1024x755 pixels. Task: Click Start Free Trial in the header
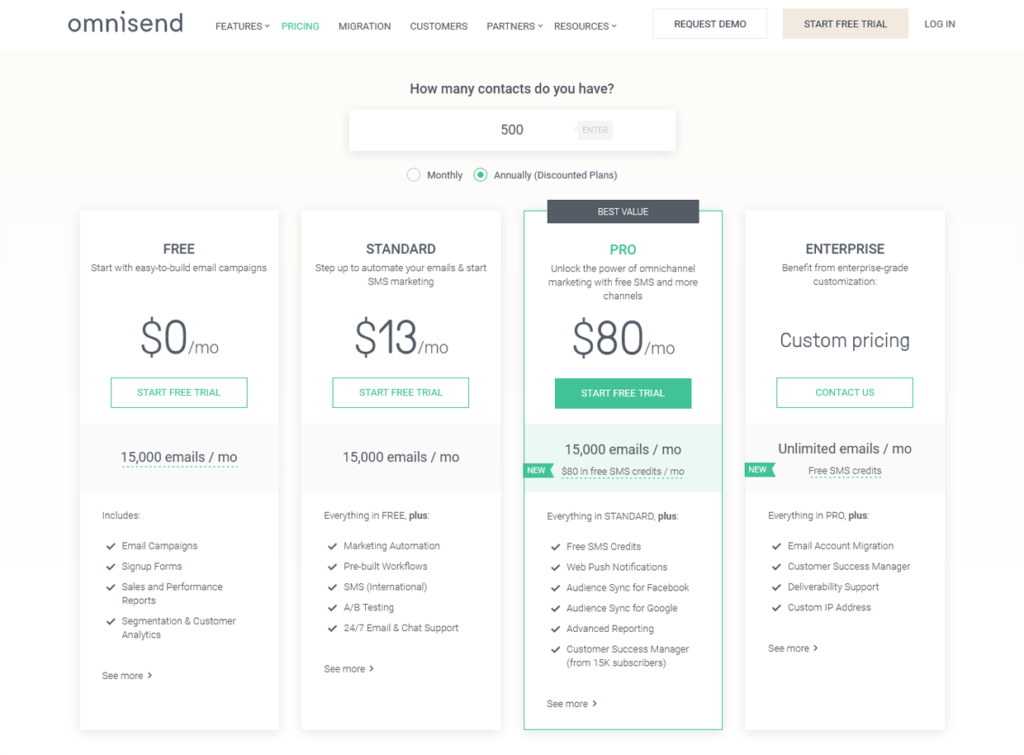pyautogui.click(x=845, y=24)
